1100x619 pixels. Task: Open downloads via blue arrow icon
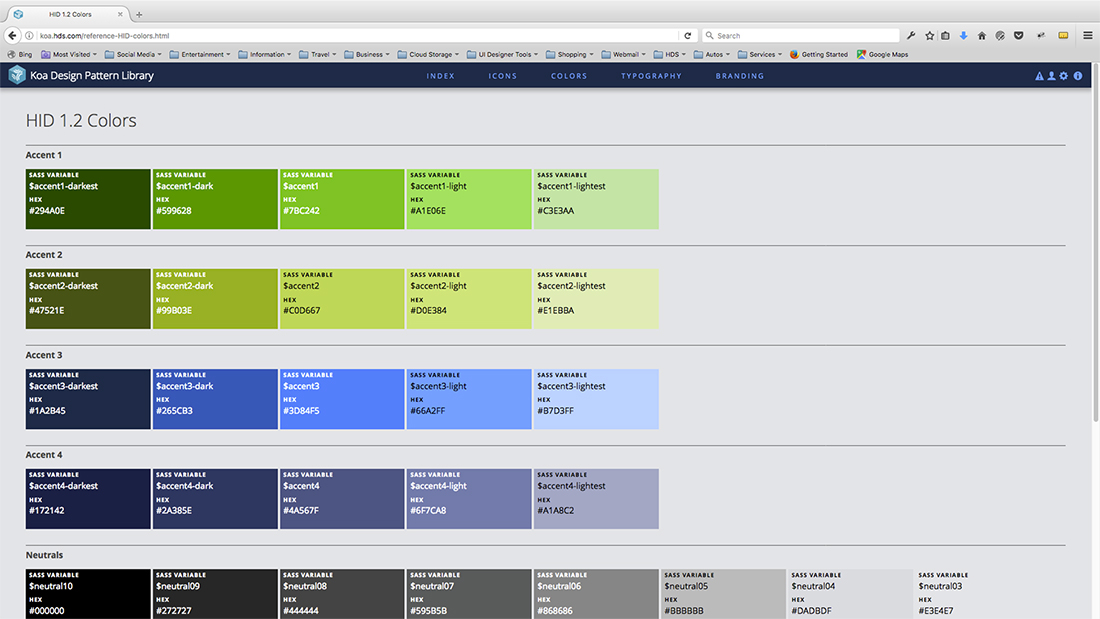point(964,35)
